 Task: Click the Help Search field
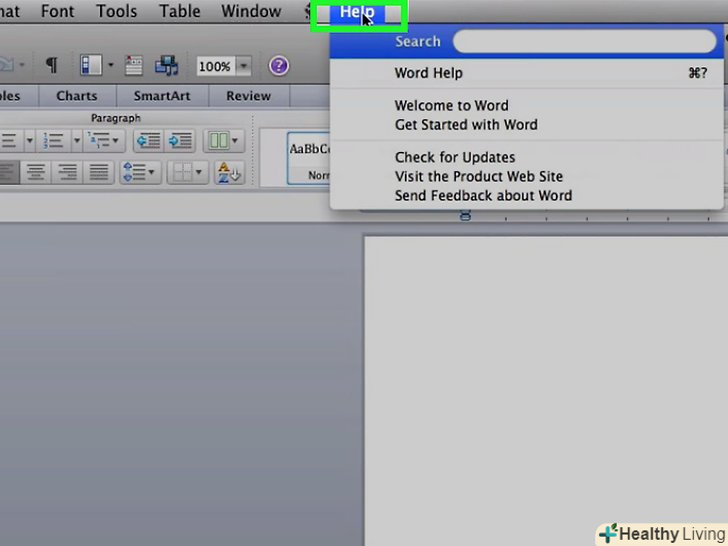point(585,41)
